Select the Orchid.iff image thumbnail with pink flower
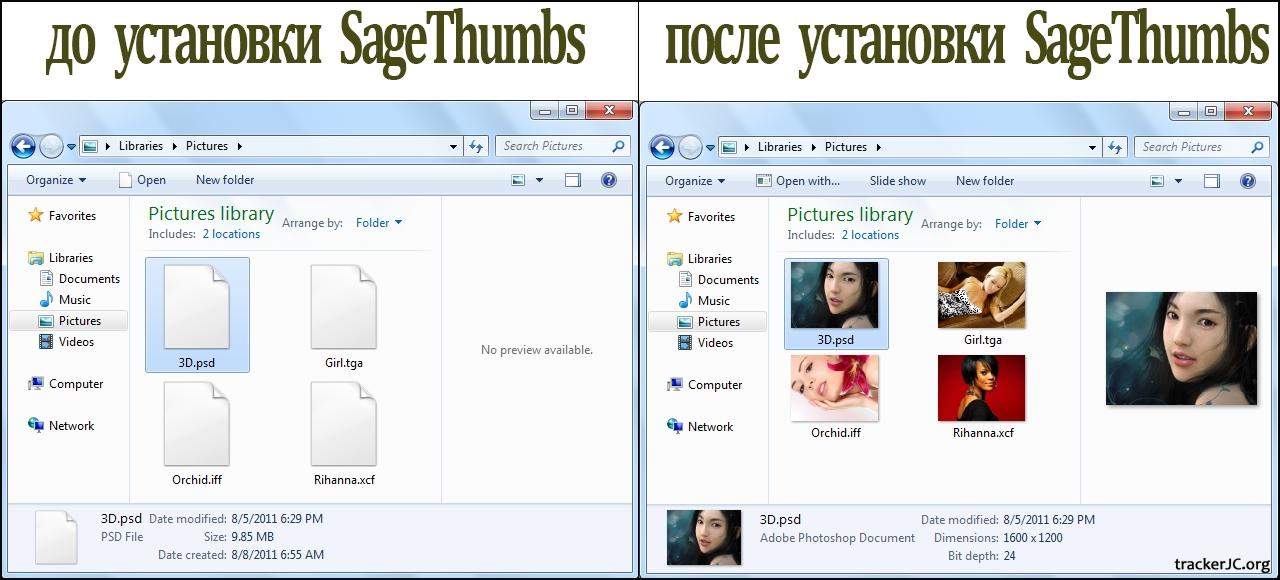The image size is (1280, 580). tap(834, 388)
